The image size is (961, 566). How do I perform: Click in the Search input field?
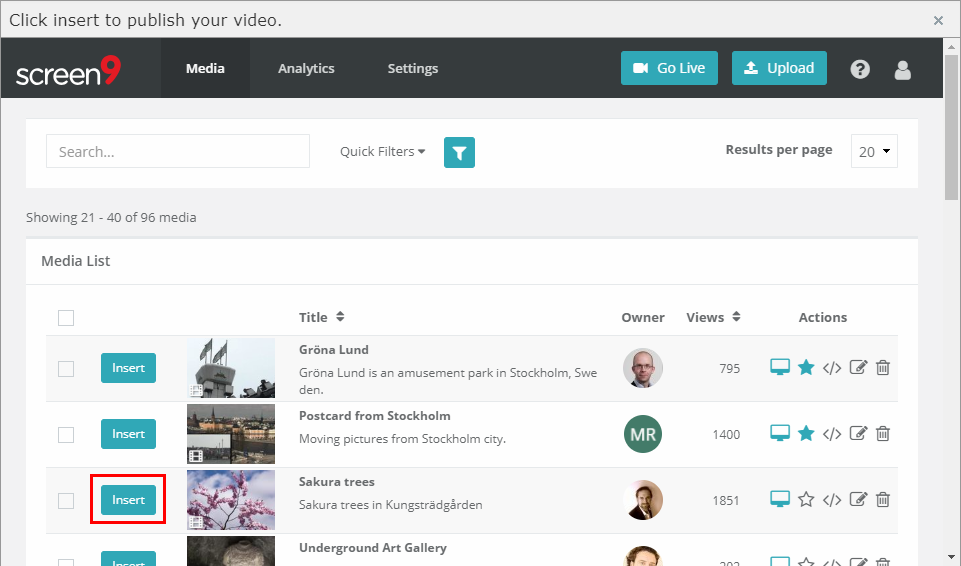178,151
